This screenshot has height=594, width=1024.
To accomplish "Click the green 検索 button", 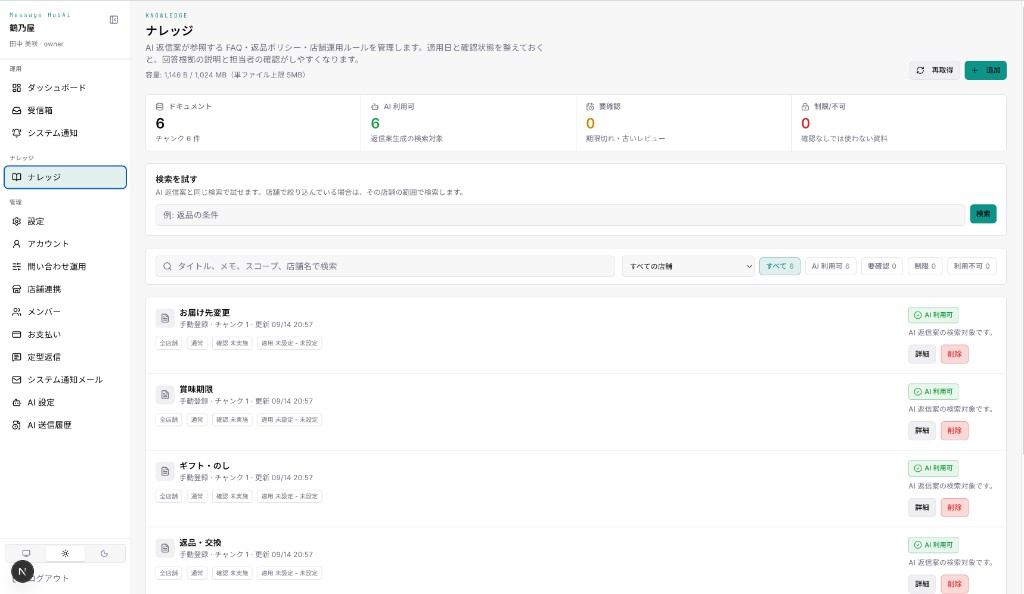I will click(x=983, y=213).
